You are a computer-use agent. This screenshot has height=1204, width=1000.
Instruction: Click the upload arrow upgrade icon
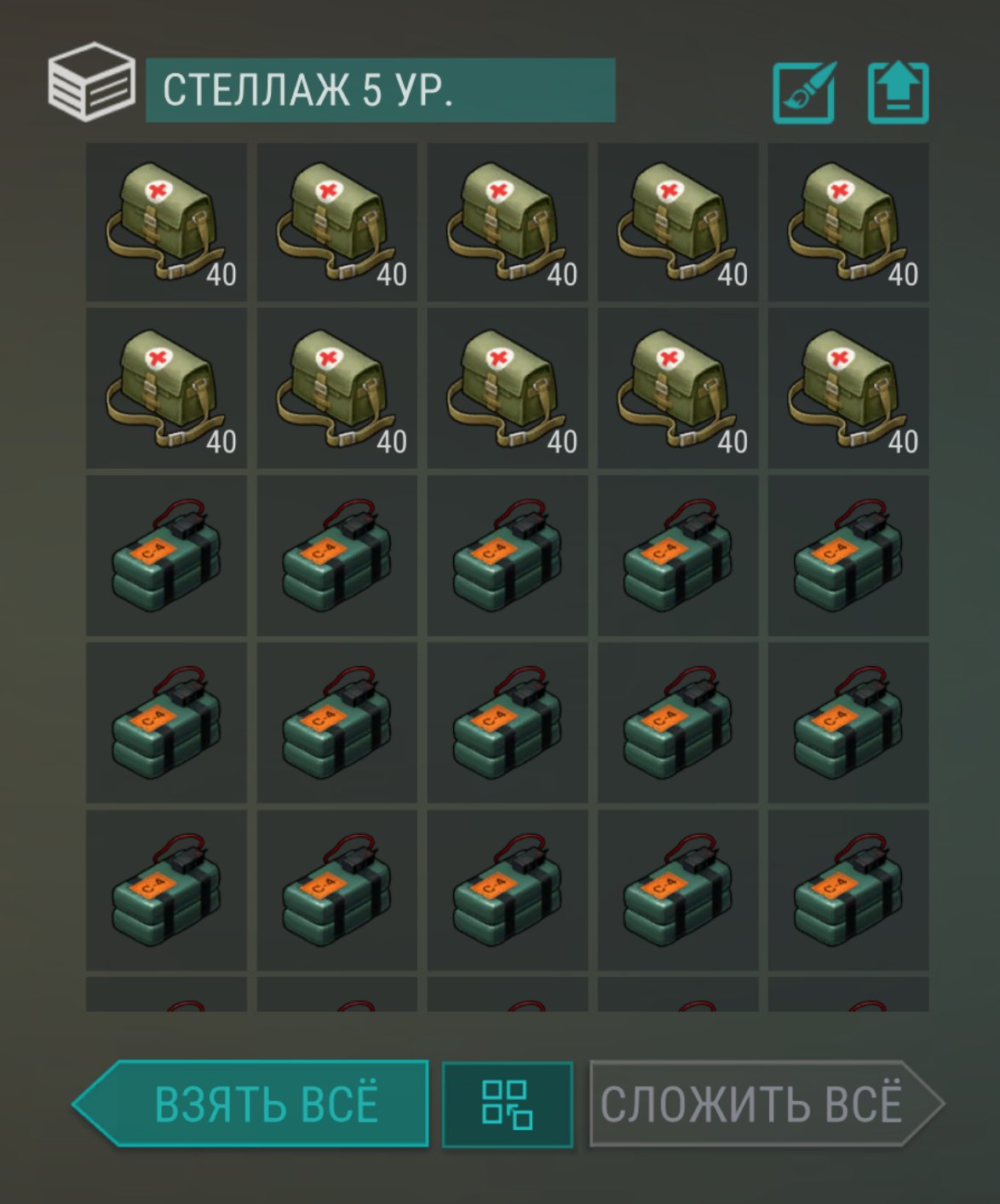pyautogui.click(x=898, y=93)
